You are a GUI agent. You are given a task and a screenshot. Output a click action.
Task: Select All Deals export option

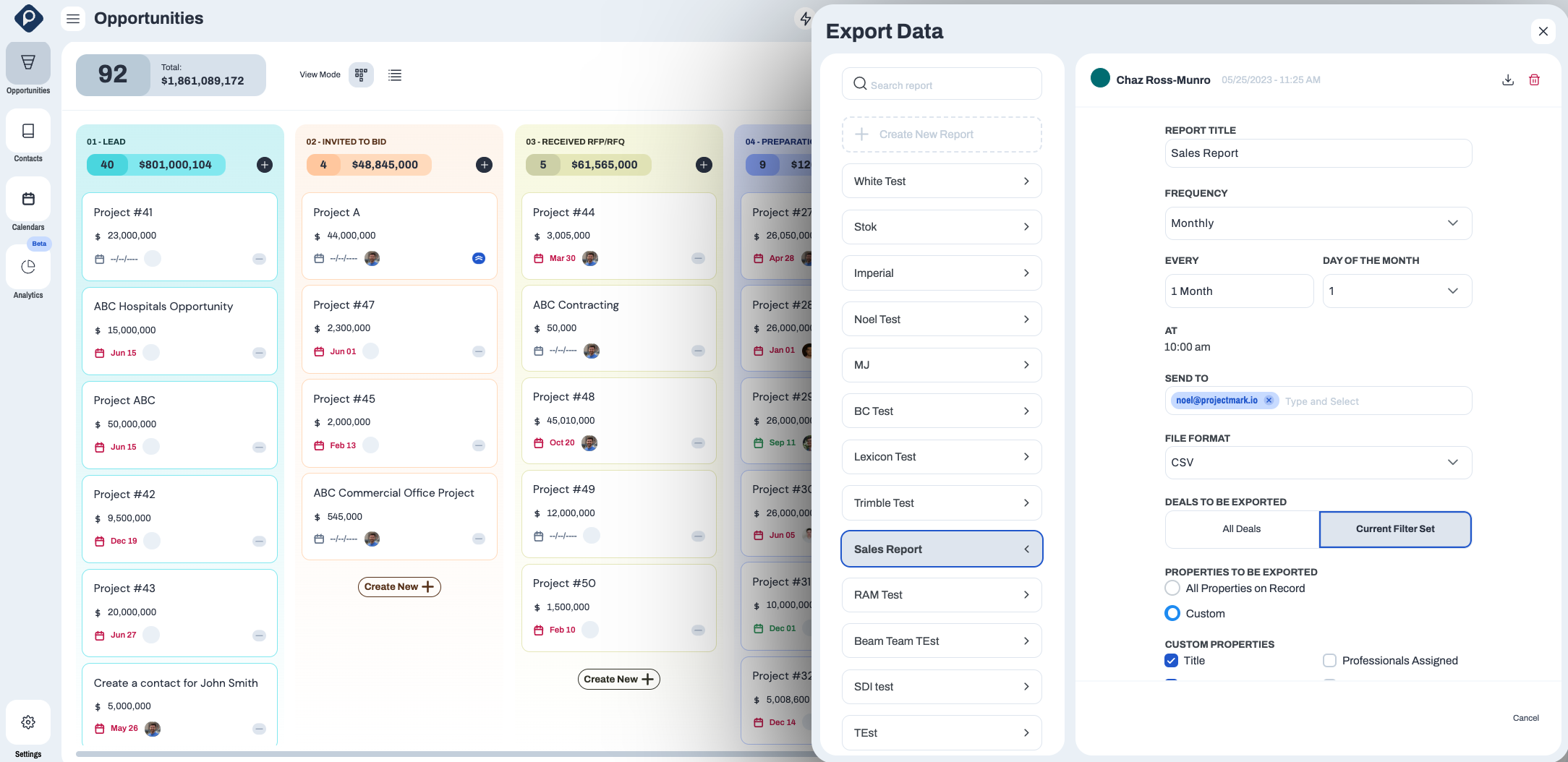click(x=1242, y=529)
